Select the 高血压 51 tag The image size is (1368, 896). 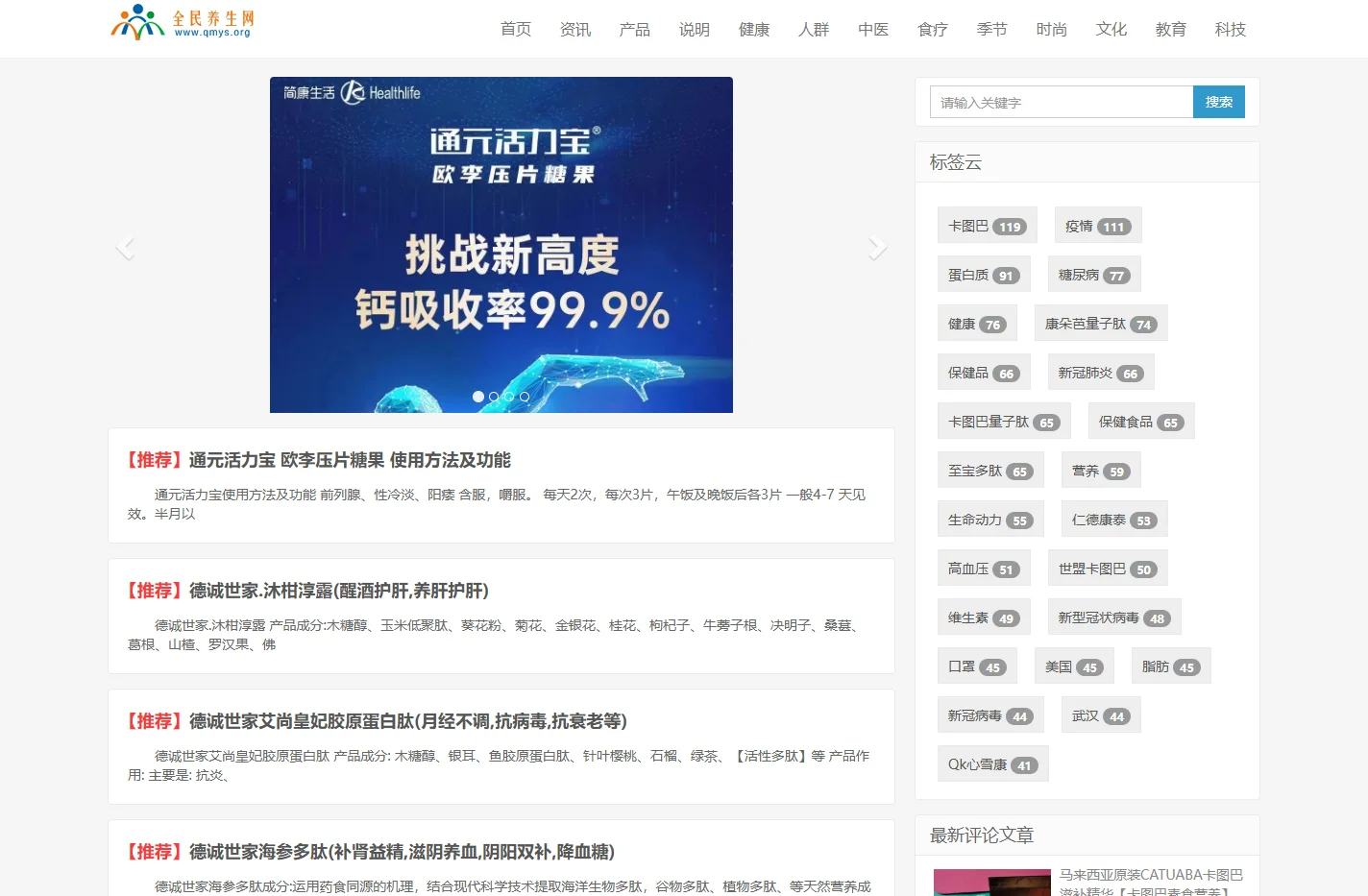click(x=984, y=569)
